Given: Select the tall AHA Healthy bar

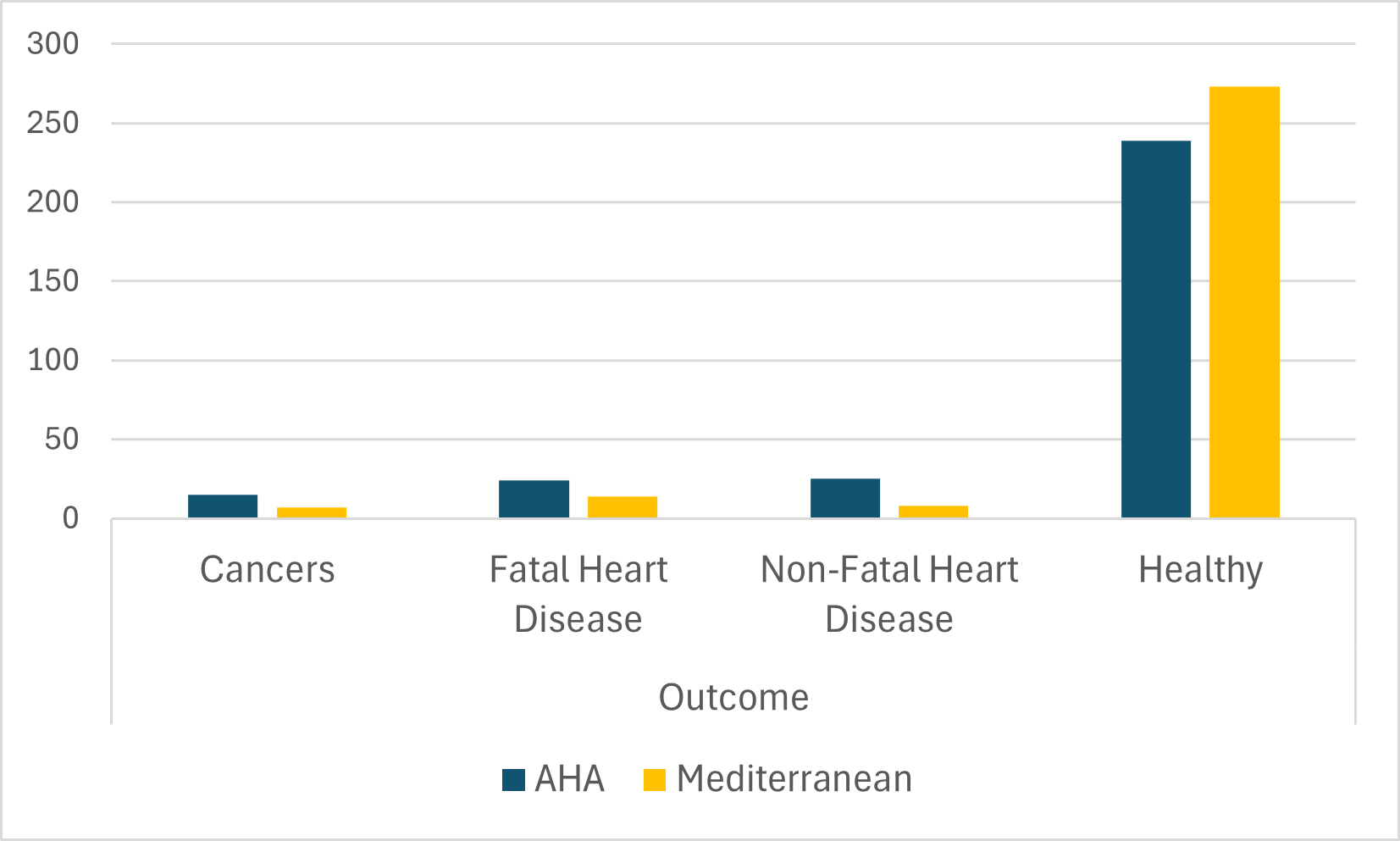Looking at the screenshot, I should (1156, 329).
